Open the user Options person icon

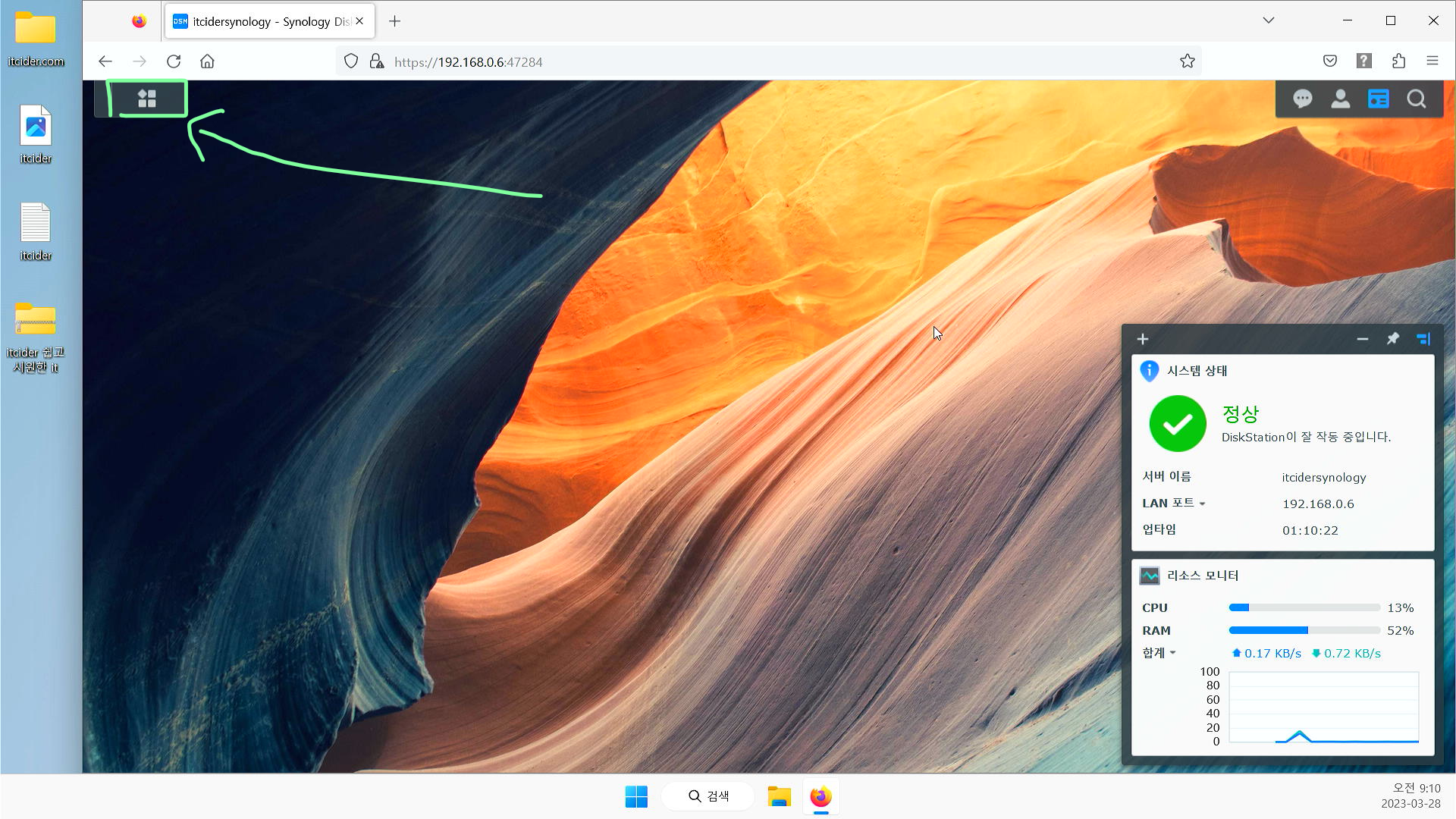(1340, 99)
